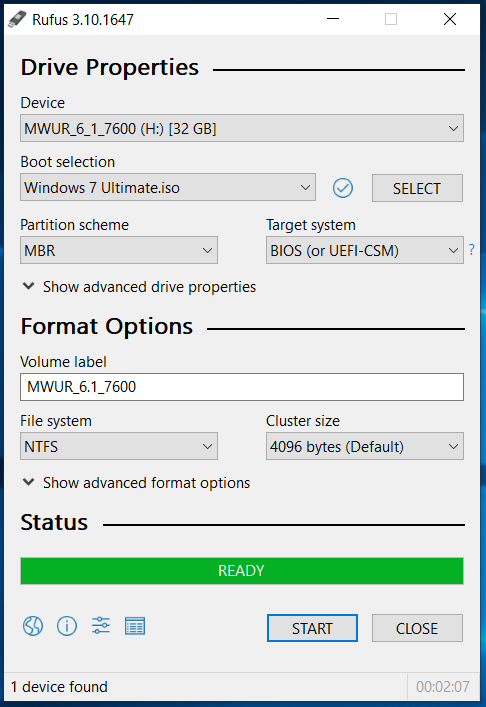This screenshot has width=486, height=707.
Task: Click the 00:02:07 elapsed timer
Action: point(443,687)
